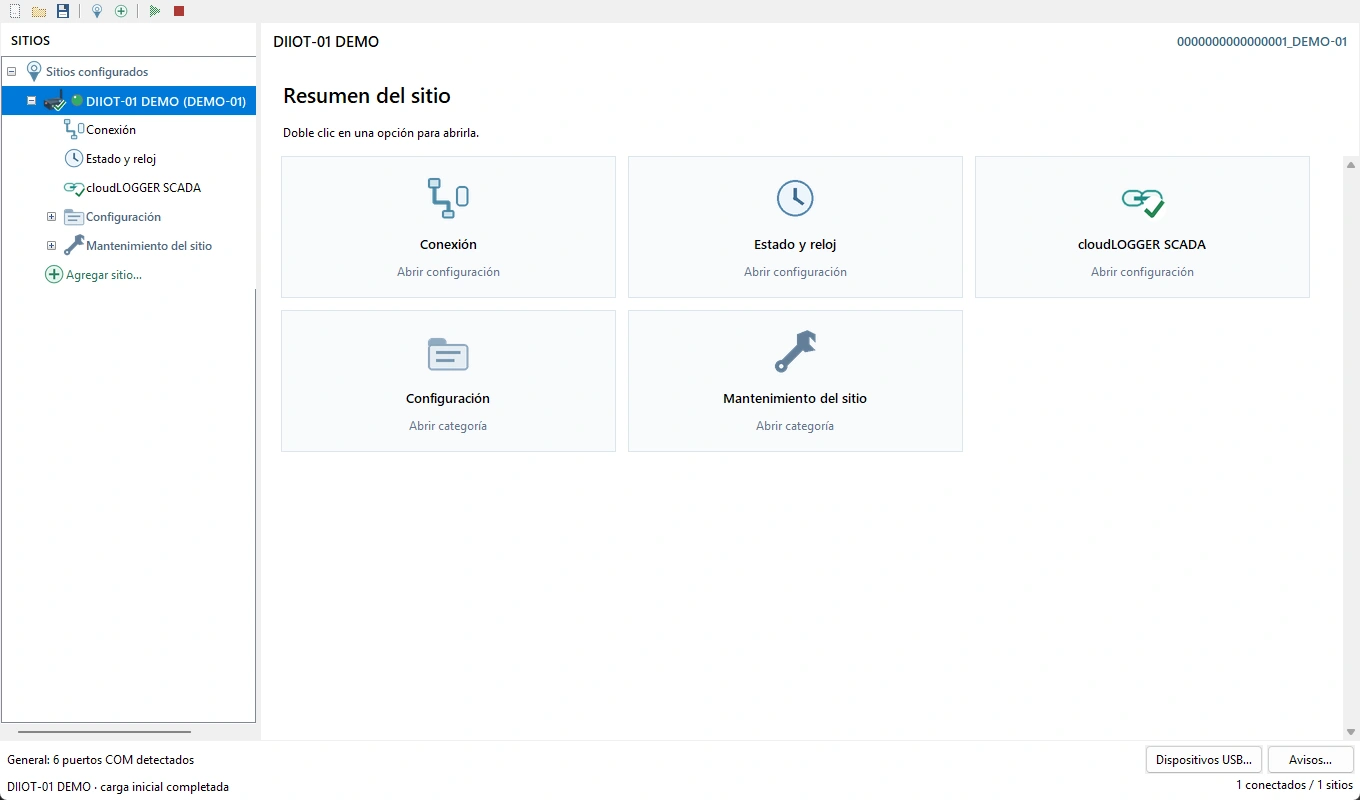Click the sidebar horizontal scrollbar thumb

pyautogui.click(x=104, y=732)
